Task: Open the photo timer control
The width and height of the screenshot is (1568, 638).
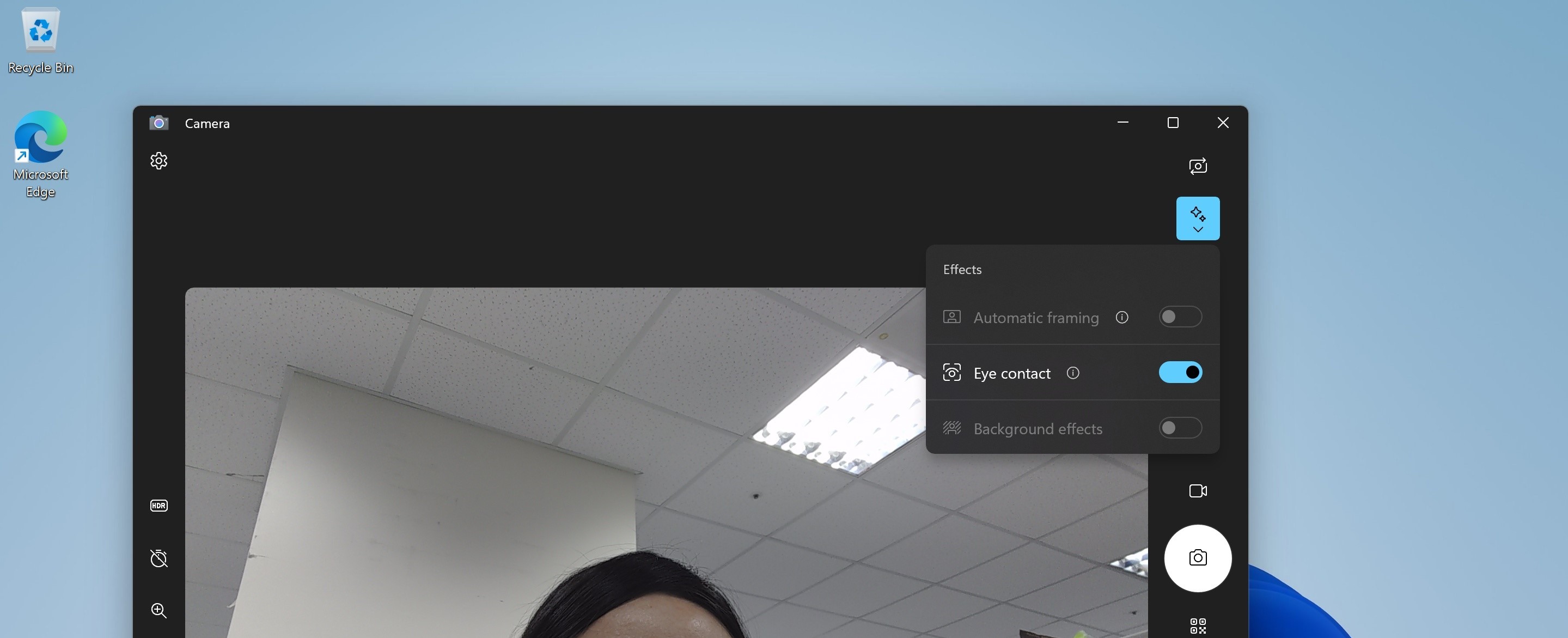Action: pos(159,558)
